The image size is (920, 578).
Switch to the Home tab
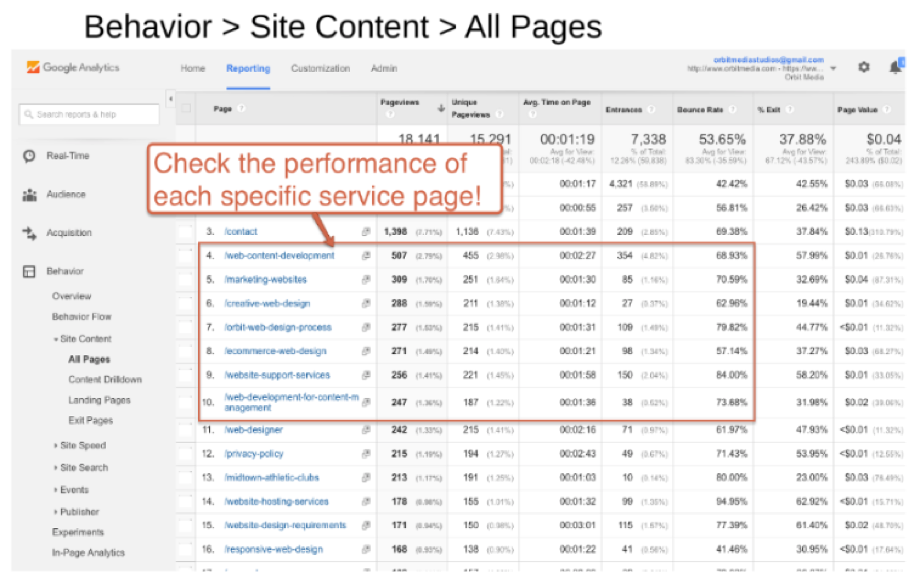tap(192, 69)
